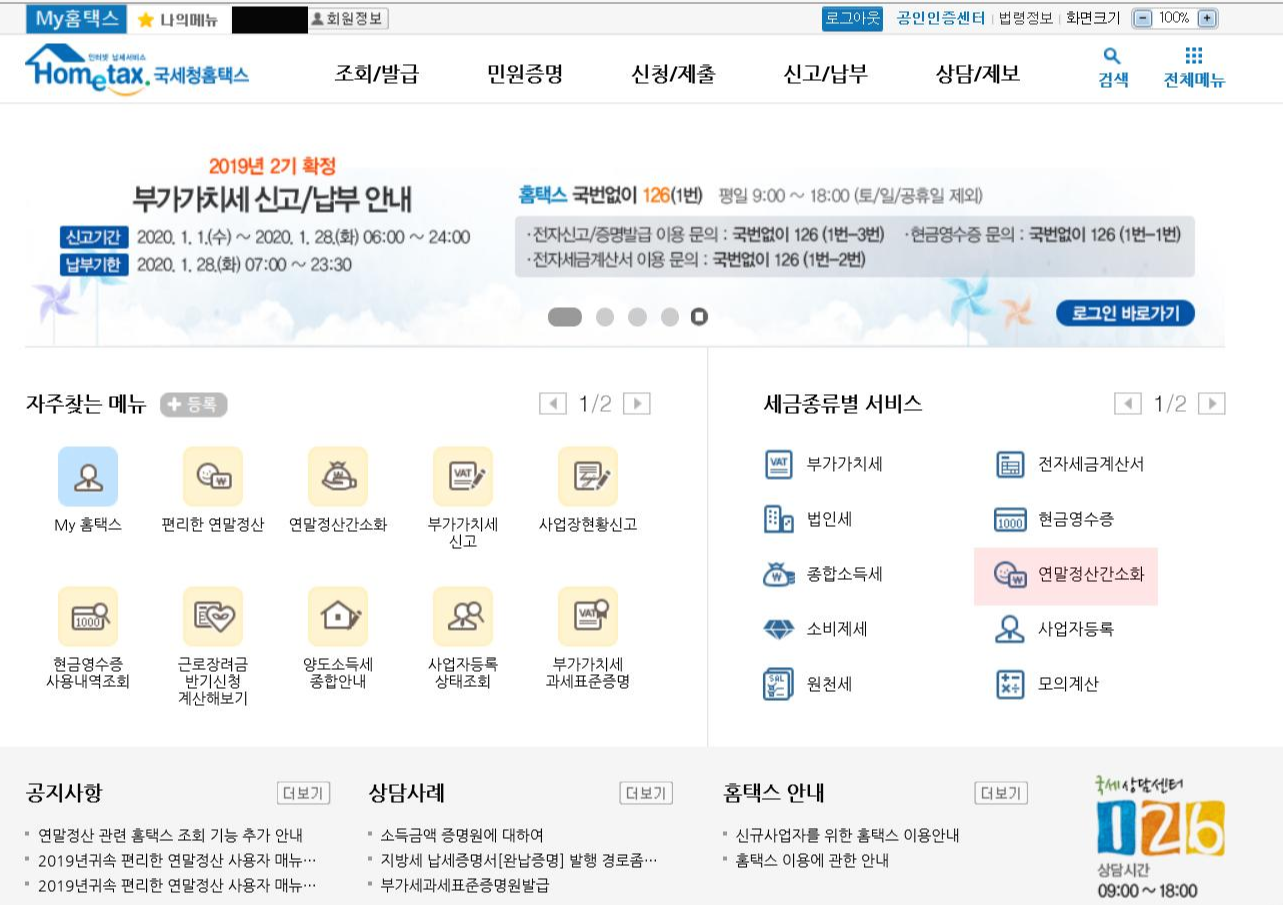Select third banner slide dot

[637, 317]
